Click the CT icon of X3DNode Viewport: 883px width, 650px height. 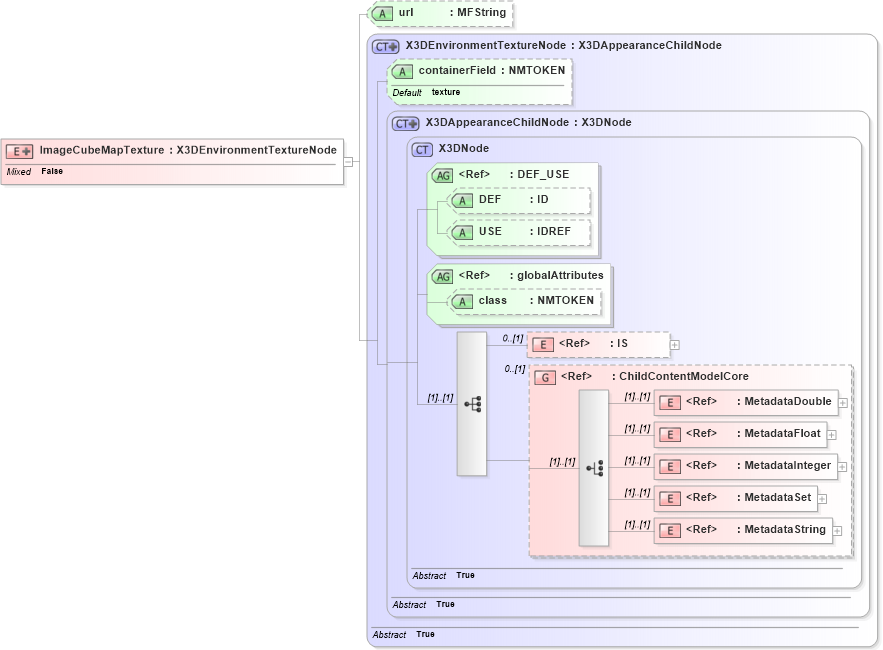click(x=422, y=149)
